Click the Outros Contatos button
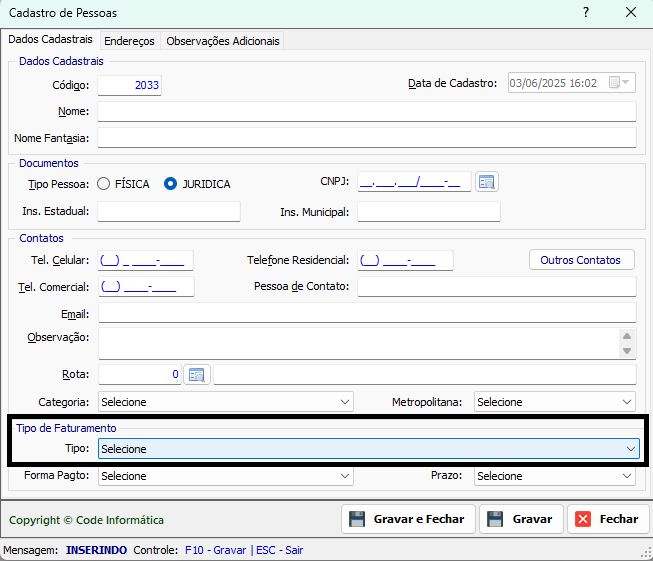653x561 pixels. click(582, 260)
